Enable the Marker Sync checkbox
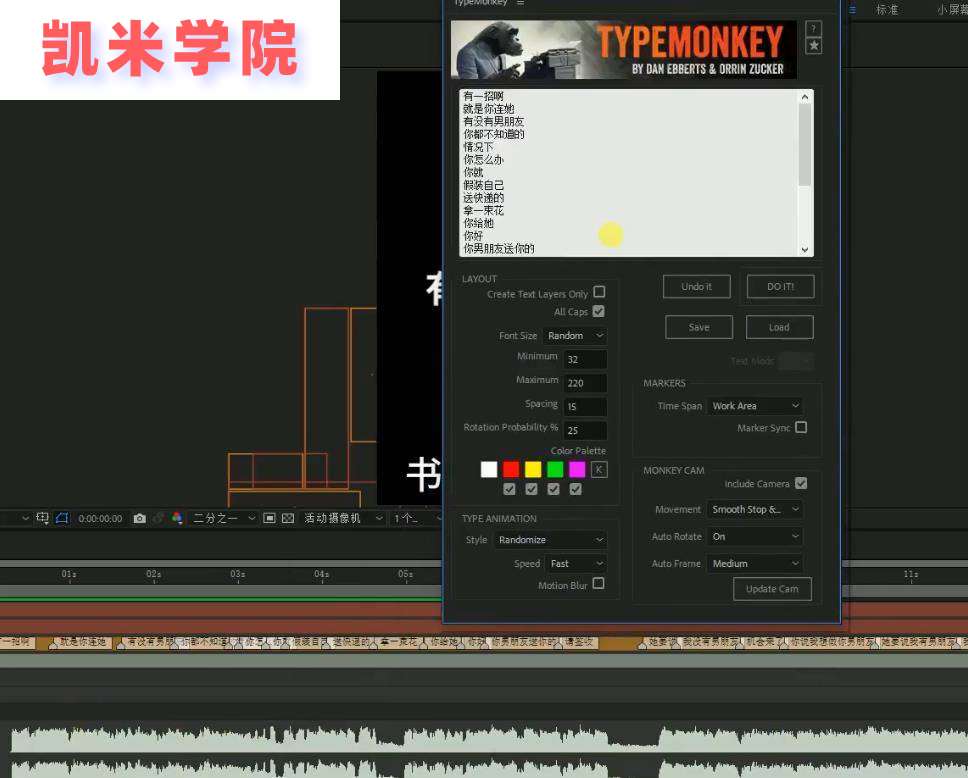 801,427
